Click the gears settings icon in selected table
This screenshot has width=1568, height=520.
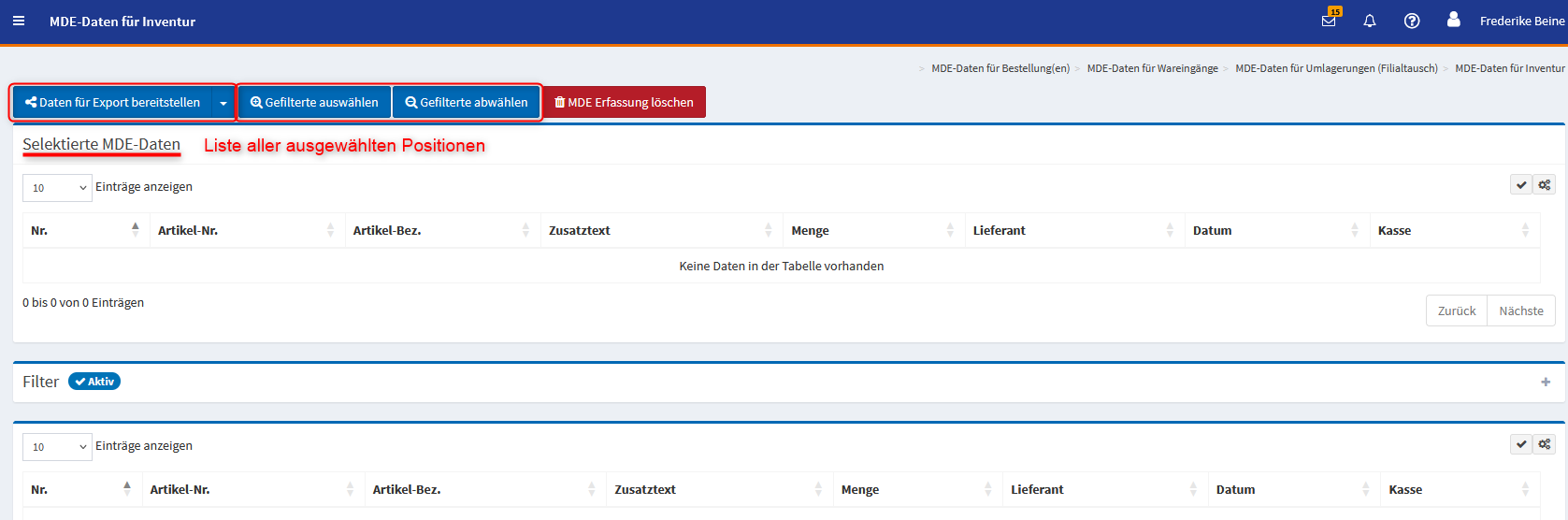coord(1545,185)
